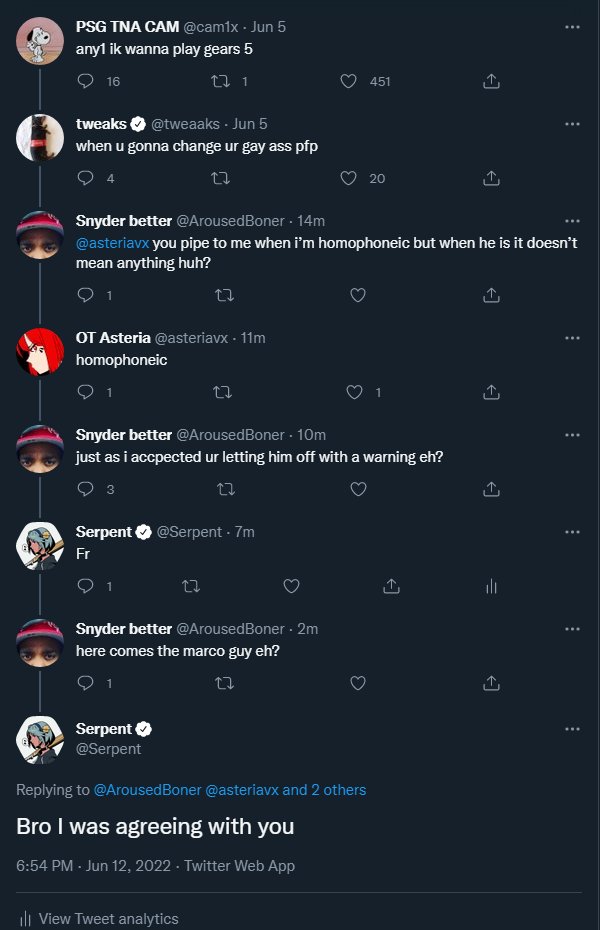Share Serpent's "Fr" tweet
This screenshot has height=930, width=600.
392,586
